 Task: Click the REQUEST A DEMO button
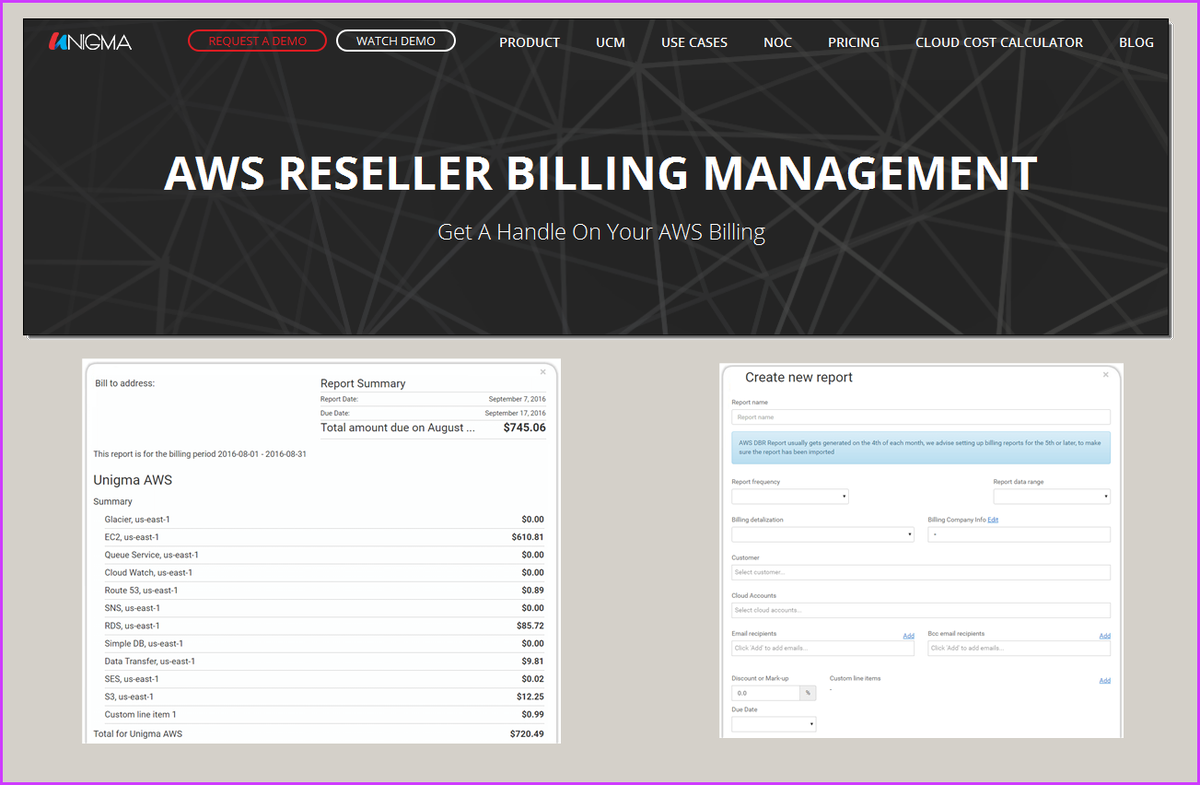[257, 41]
